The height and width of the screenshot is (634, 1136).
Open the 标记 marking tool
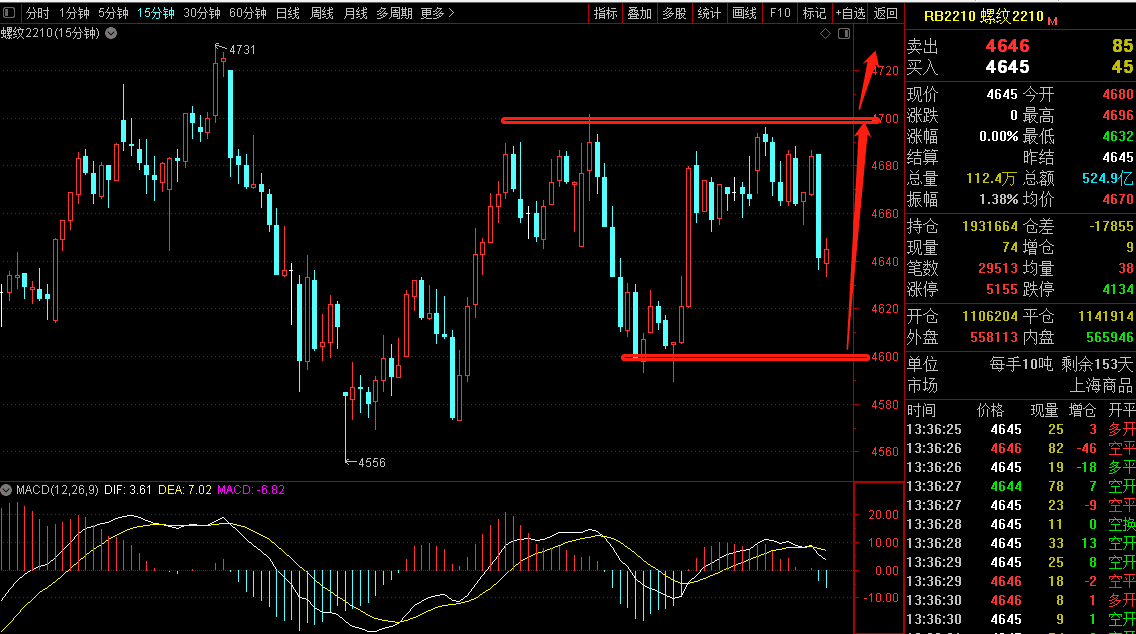[814, 13]
